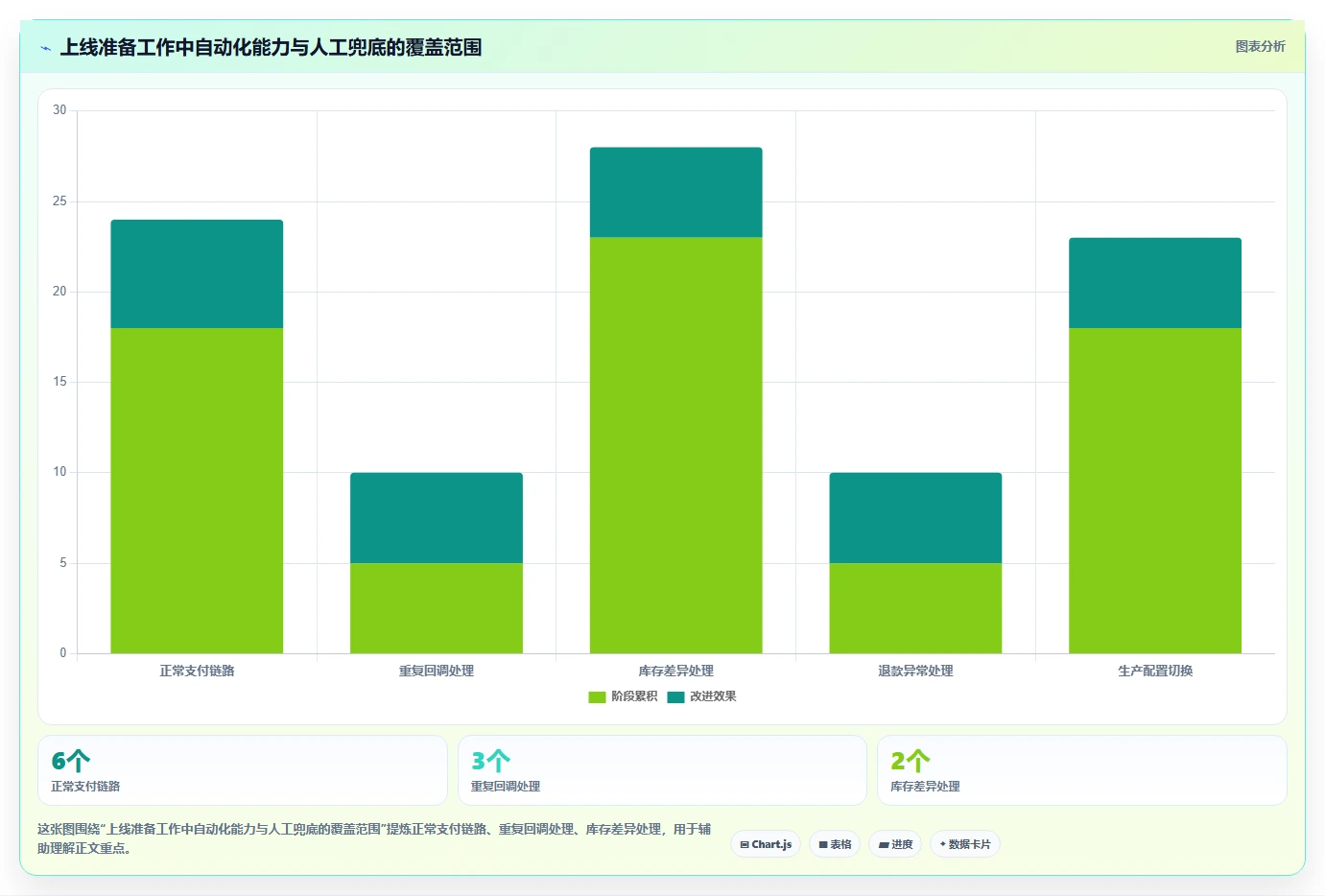Click the y-axis value 30
Viewport: 1325px width, 896px height.
coord(59,110)
